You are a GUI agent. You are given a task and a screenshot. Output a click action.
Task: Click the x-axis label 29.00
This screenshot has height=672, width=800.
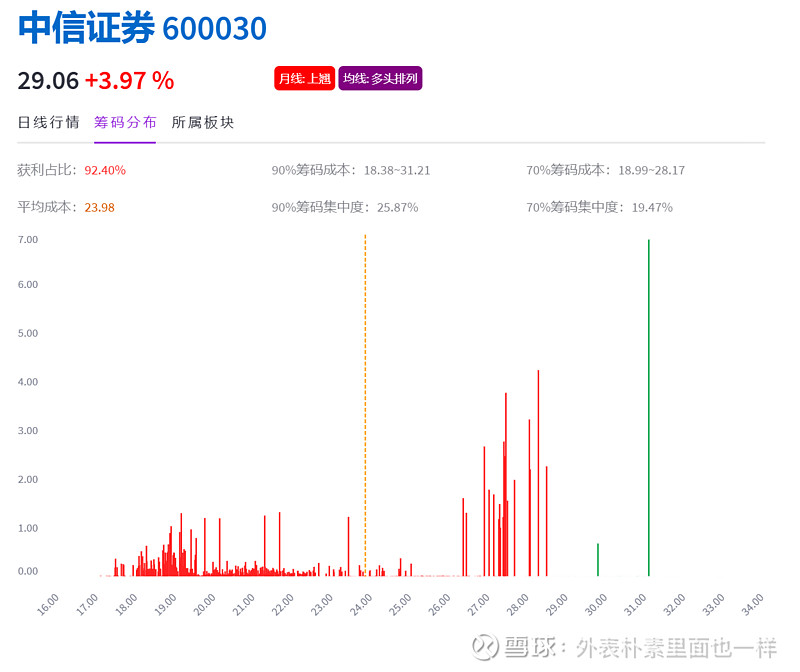coord(557,605)
